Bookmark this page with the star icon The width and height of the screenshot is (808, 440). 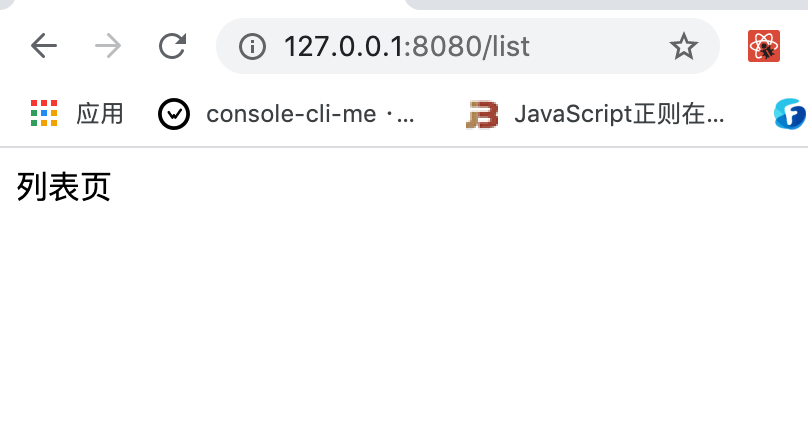pos(684,46)
